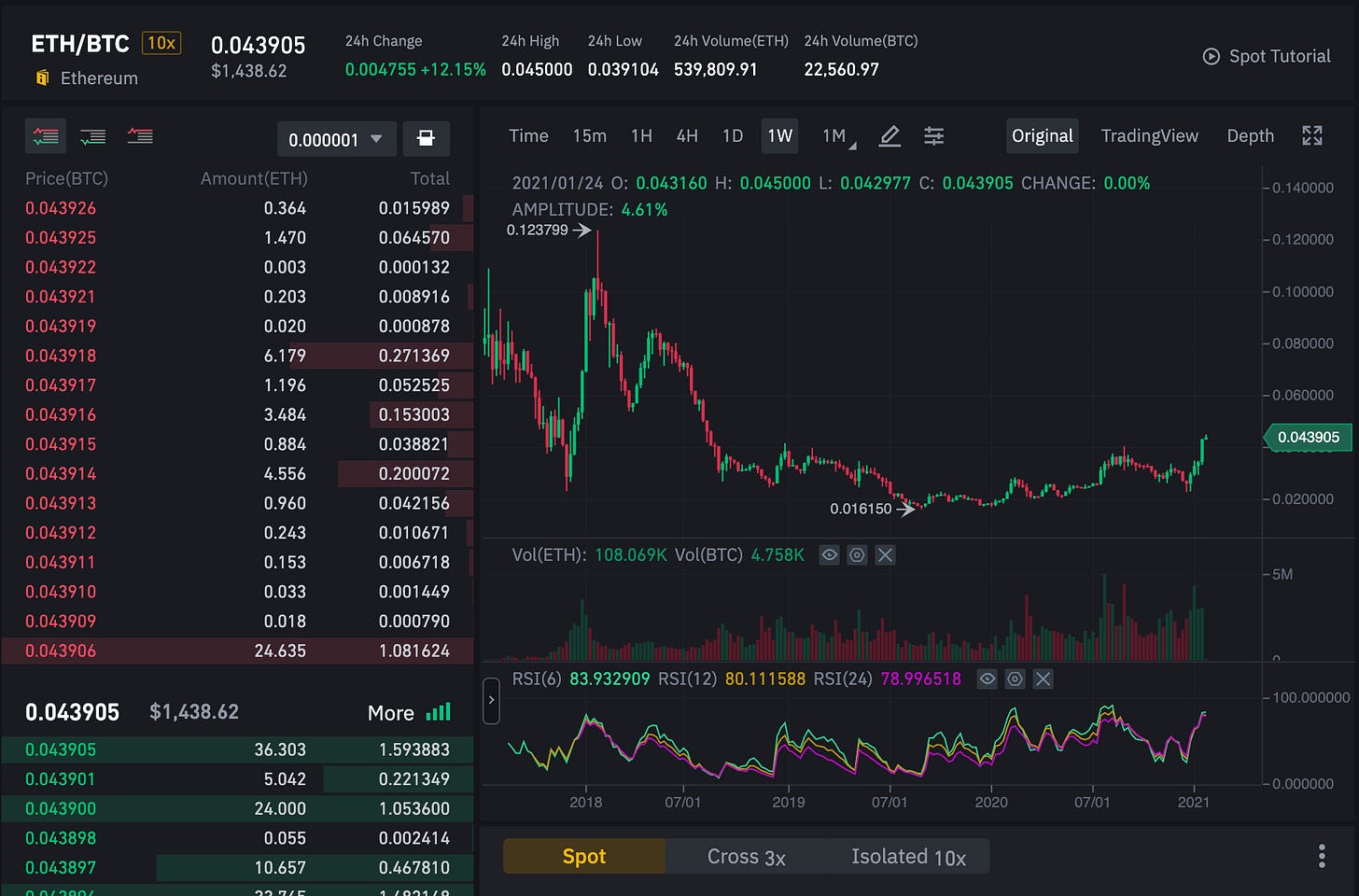Expand the chart to fullscreen
Screen dimensions: 1359x896
pos(1311,136)
